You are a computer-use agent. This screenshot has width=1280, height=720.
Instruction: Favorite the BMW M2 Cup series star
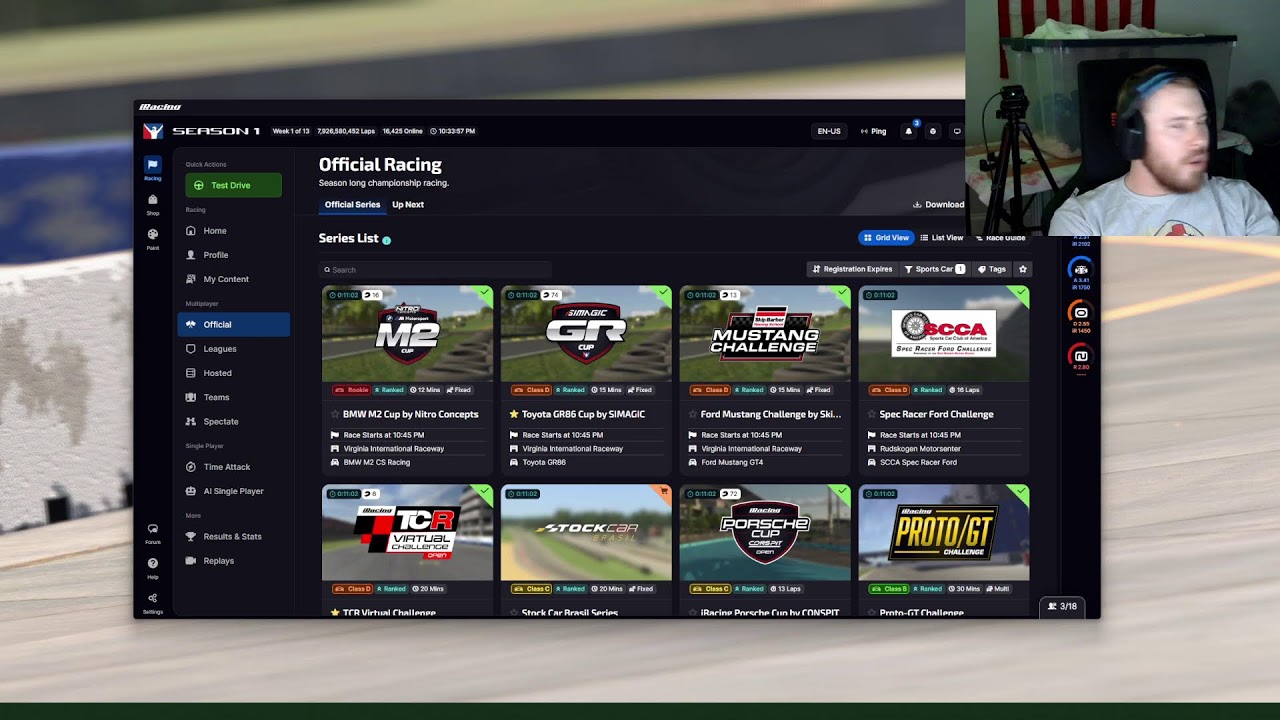(x=335, y=414)
